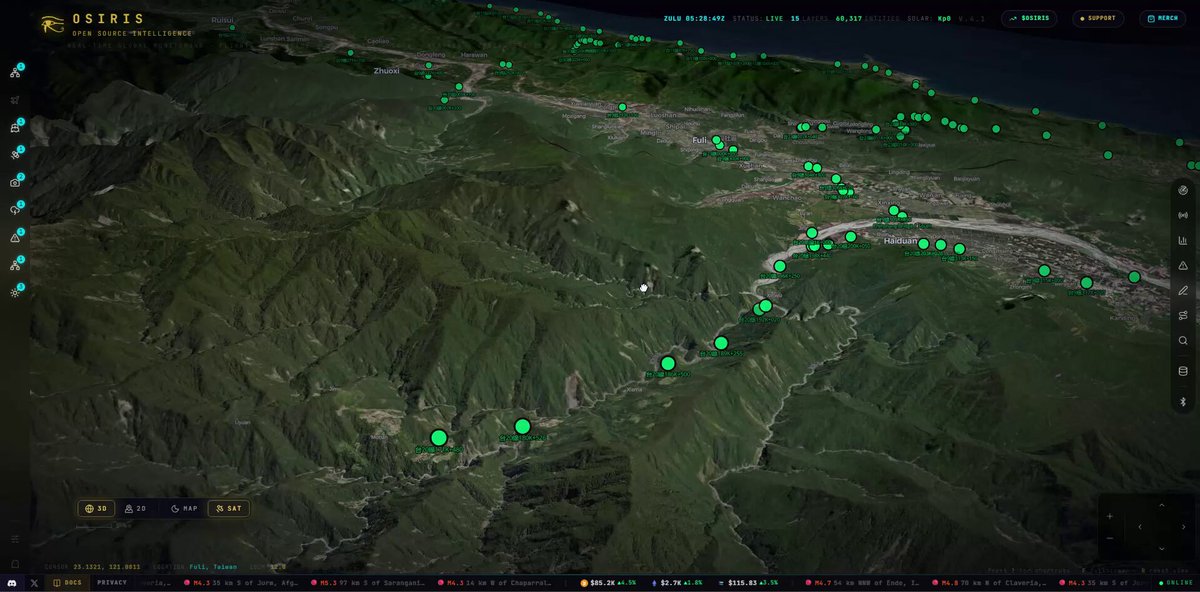This screenshot has width=1200, height=592.
Task: Open the MERCH button
Action: [x=1163, y=18]
